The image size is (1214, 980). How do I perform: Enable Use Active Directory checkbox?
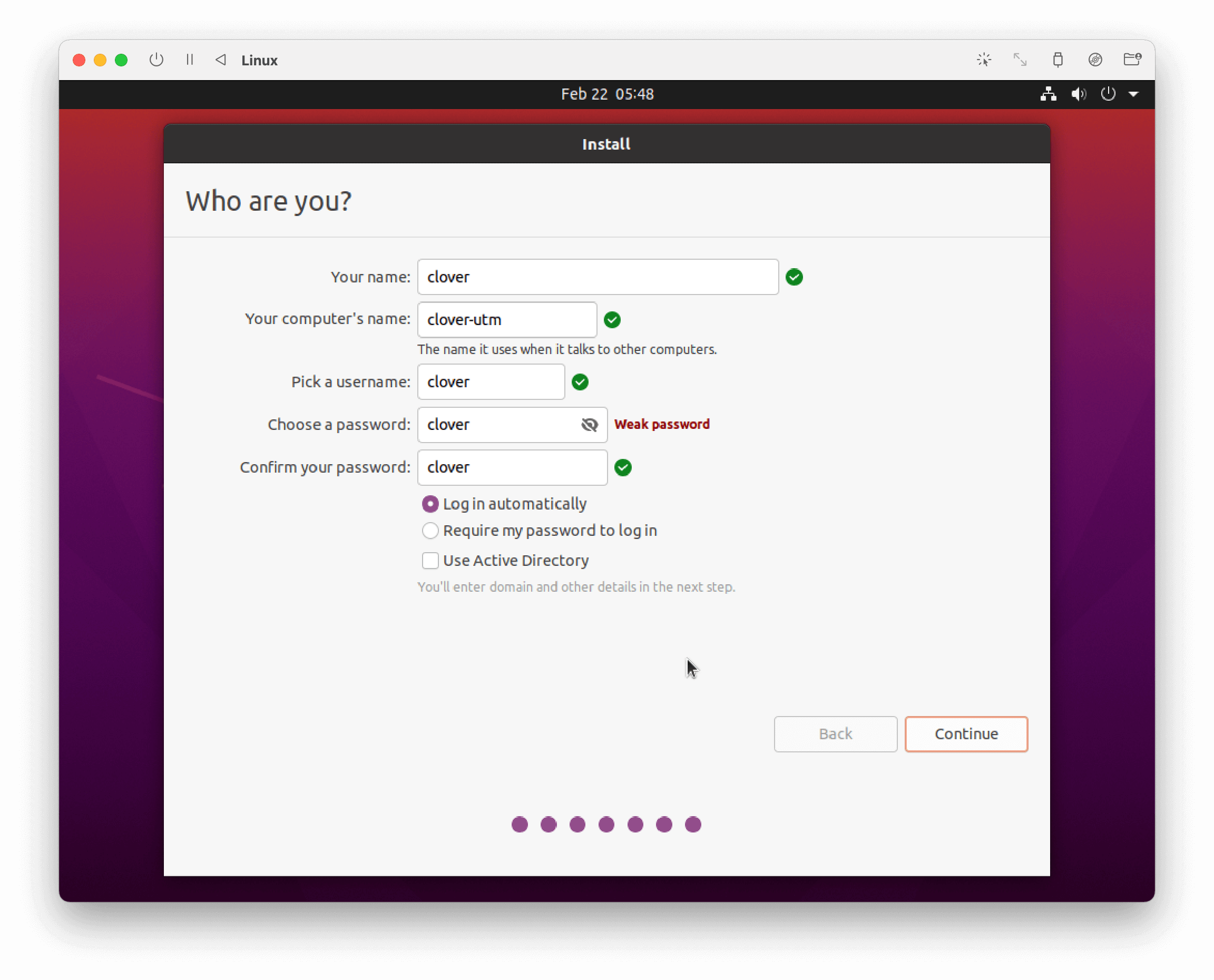click(x=430, y=561)
